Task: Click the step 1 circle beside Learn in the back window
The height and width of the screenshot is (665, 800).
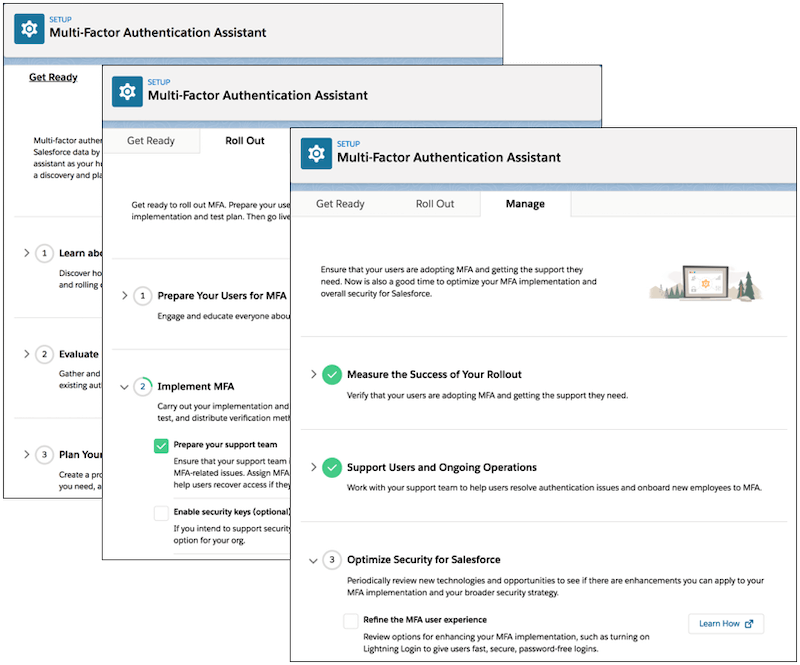Action: pyautogui.click(x=44, y=253)
